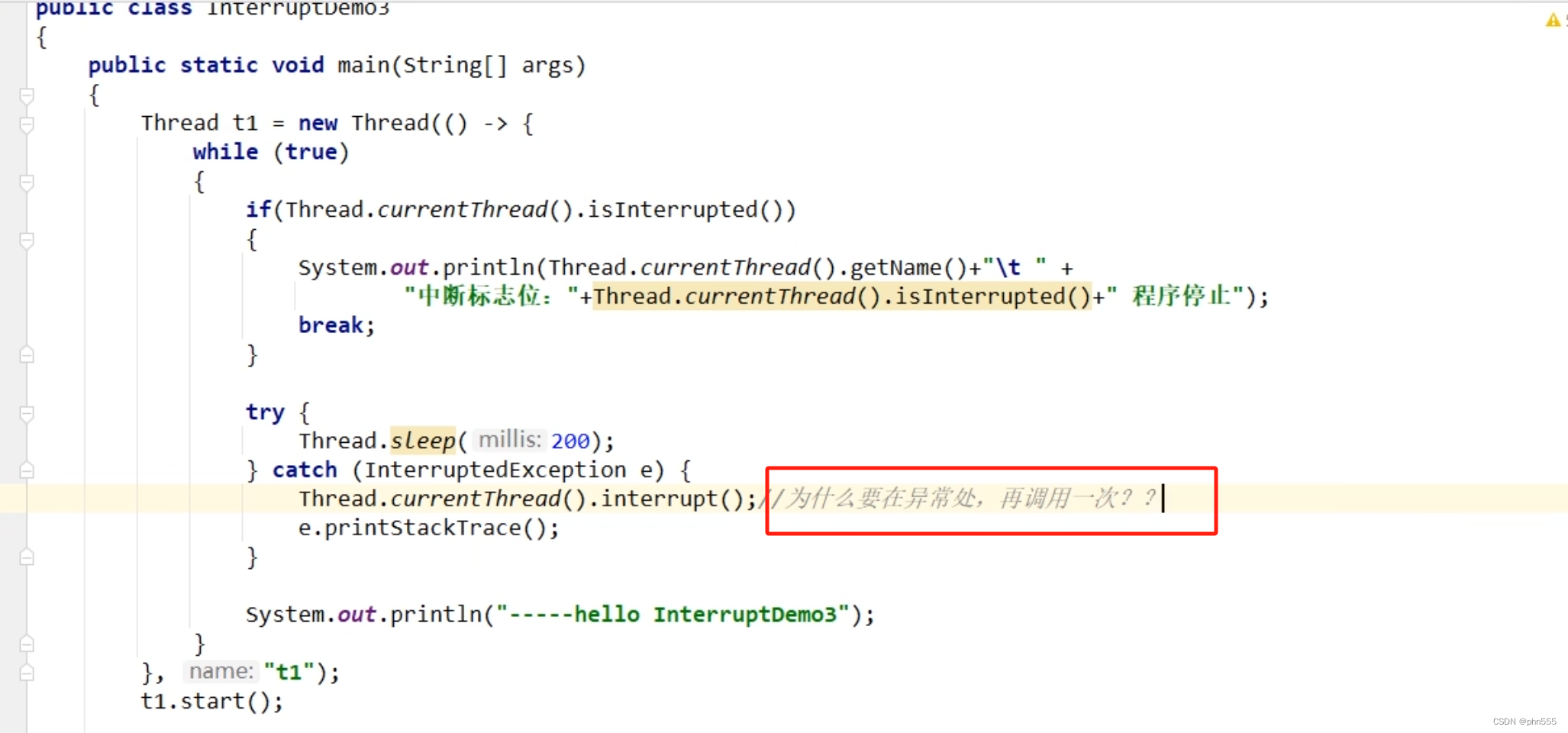Screen dimensions: 1568x733
Task: Click the 'break;' statement
Action: pyautogui.click(x=337, y=325)
